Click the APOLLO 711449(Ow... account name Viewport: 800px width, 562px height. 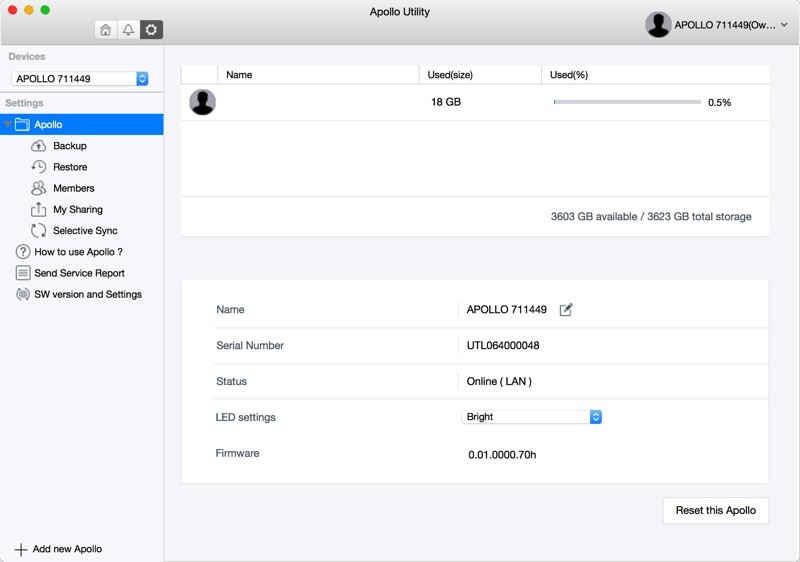[725, 25]
